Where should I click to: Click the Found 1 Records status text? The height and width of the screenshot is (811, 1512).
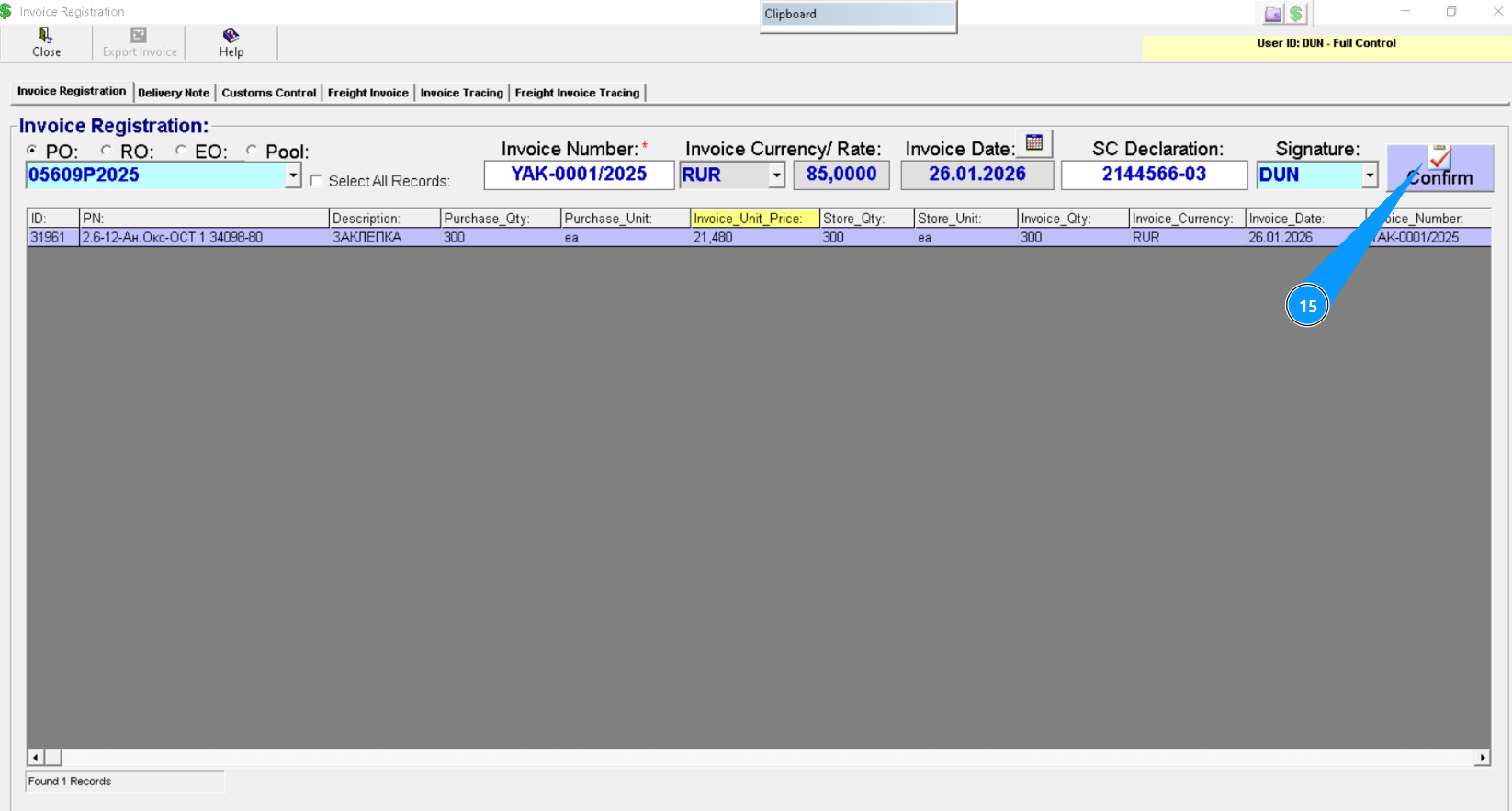tap(70, 782)
